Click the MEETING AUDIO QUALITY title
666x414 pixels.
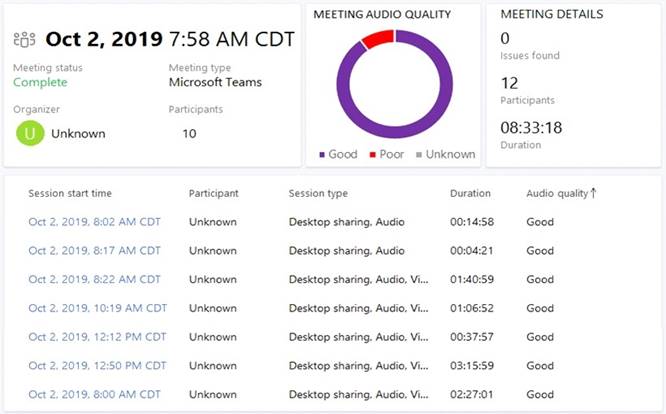(x=382, y=14)
